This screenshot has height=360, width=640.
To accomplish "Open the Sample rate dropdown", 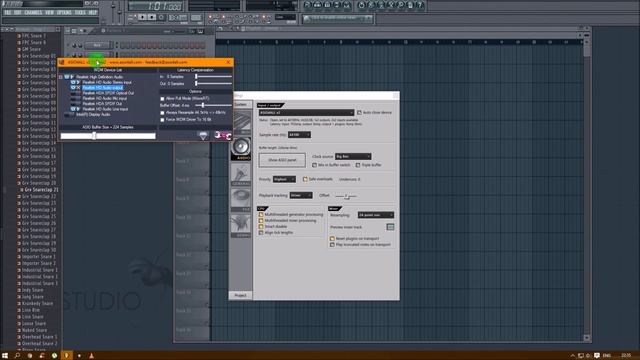I will coord(299,135).
